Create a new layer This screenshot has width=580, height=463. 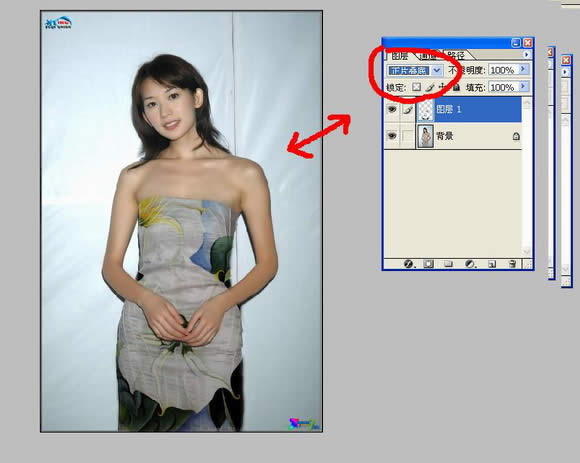coord(492,264)
